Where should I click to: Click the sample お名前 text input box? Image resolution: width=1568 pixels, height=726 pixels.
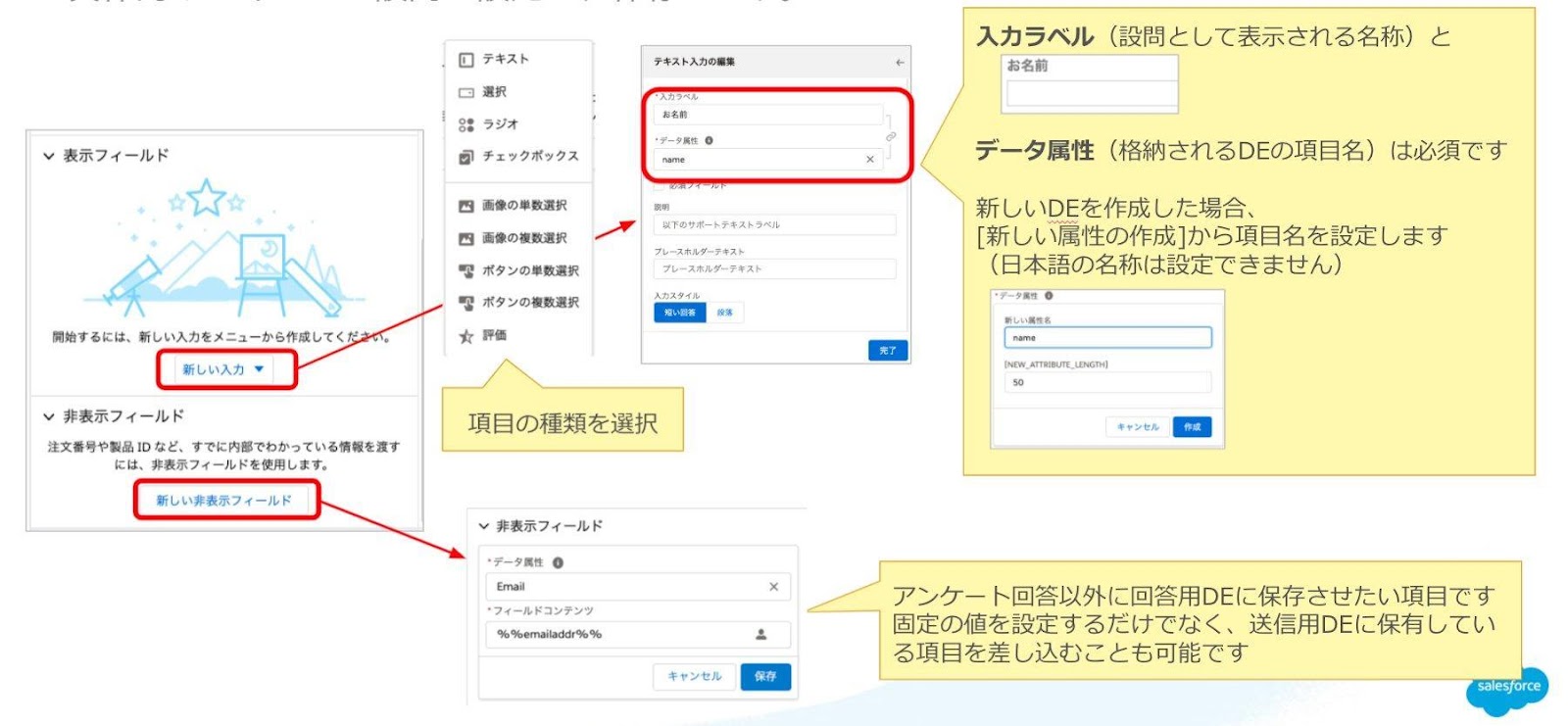1092,93
